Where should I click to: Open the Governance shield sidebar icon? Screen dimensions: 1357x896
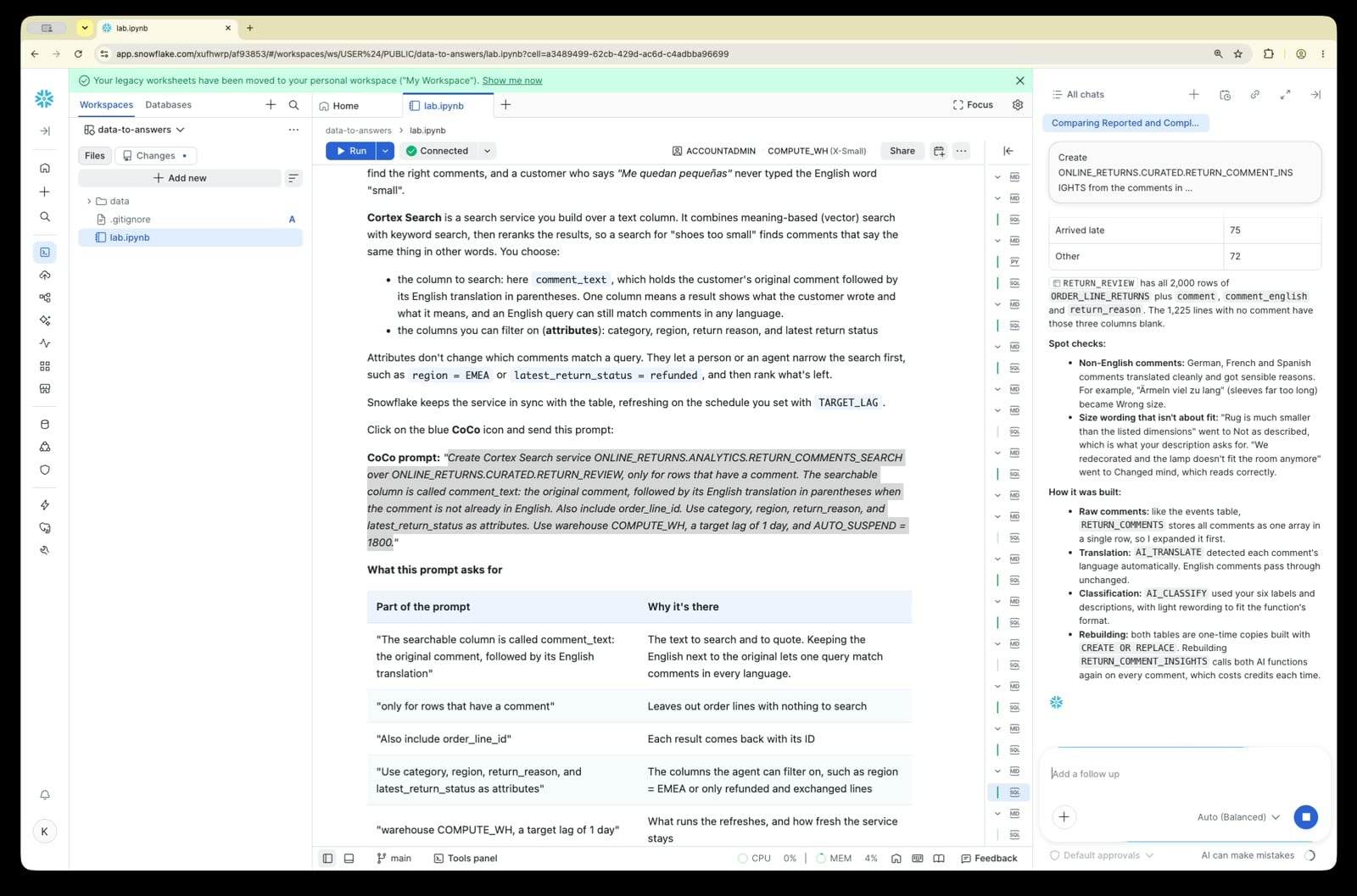pos(45,470)
